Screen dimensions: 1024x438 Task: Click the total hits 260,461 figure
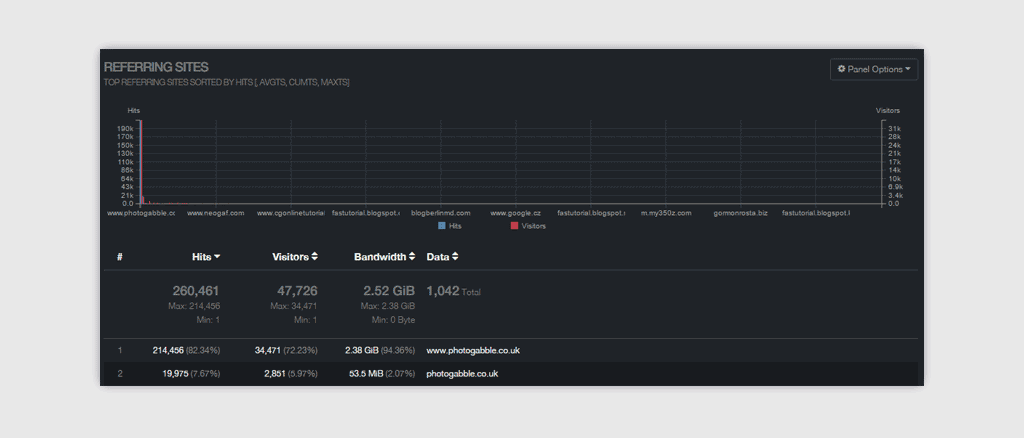click(196, 291)
